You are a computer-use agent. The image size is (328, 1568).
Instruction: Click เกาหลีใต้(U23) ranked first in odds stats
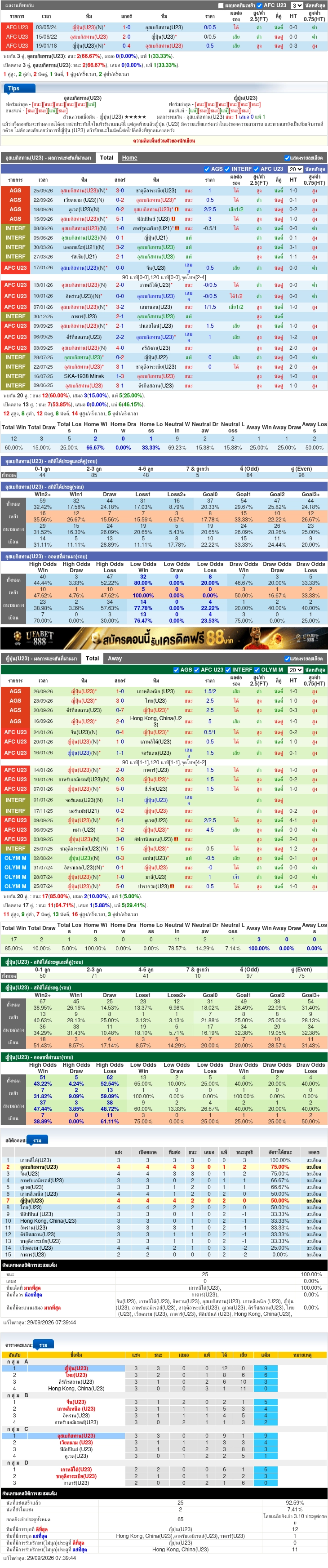tap(35, 1160)
